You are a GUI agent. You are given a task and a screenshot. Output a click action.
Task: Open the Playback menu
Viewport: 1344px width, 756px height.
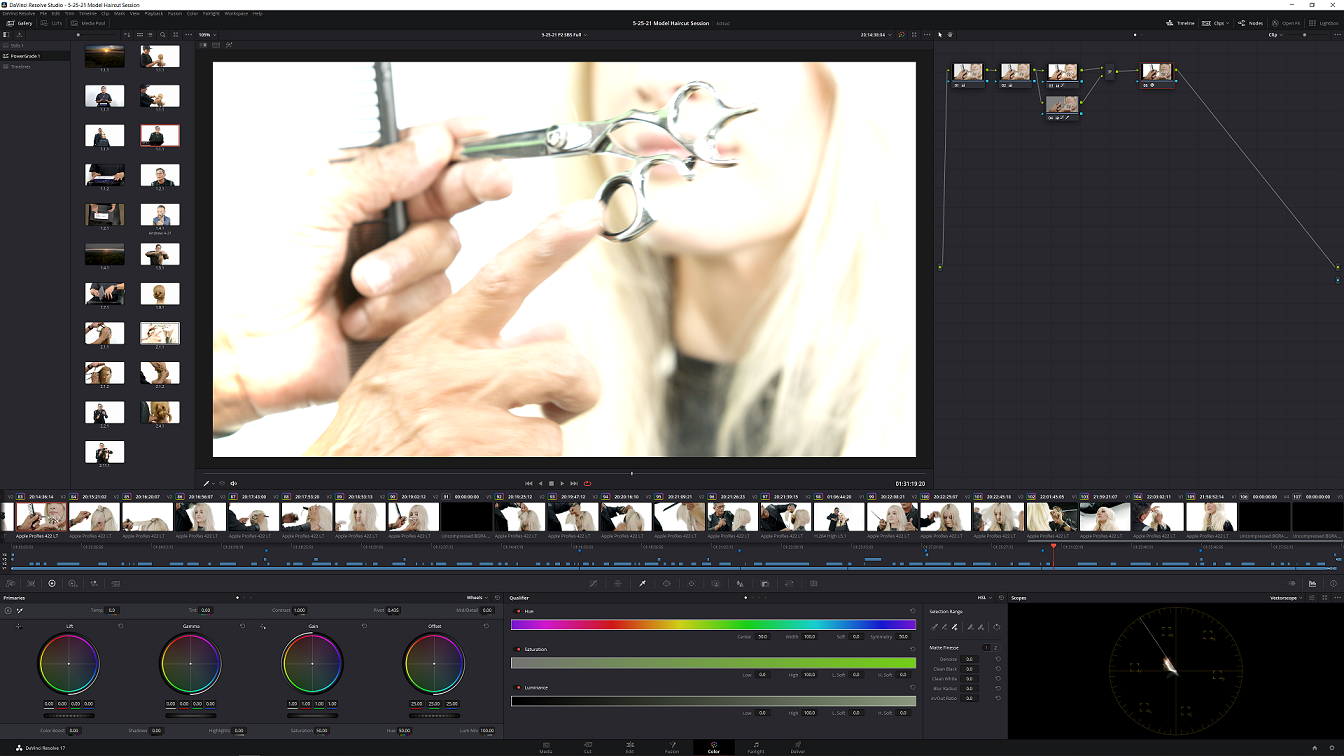tap(154, 13)
